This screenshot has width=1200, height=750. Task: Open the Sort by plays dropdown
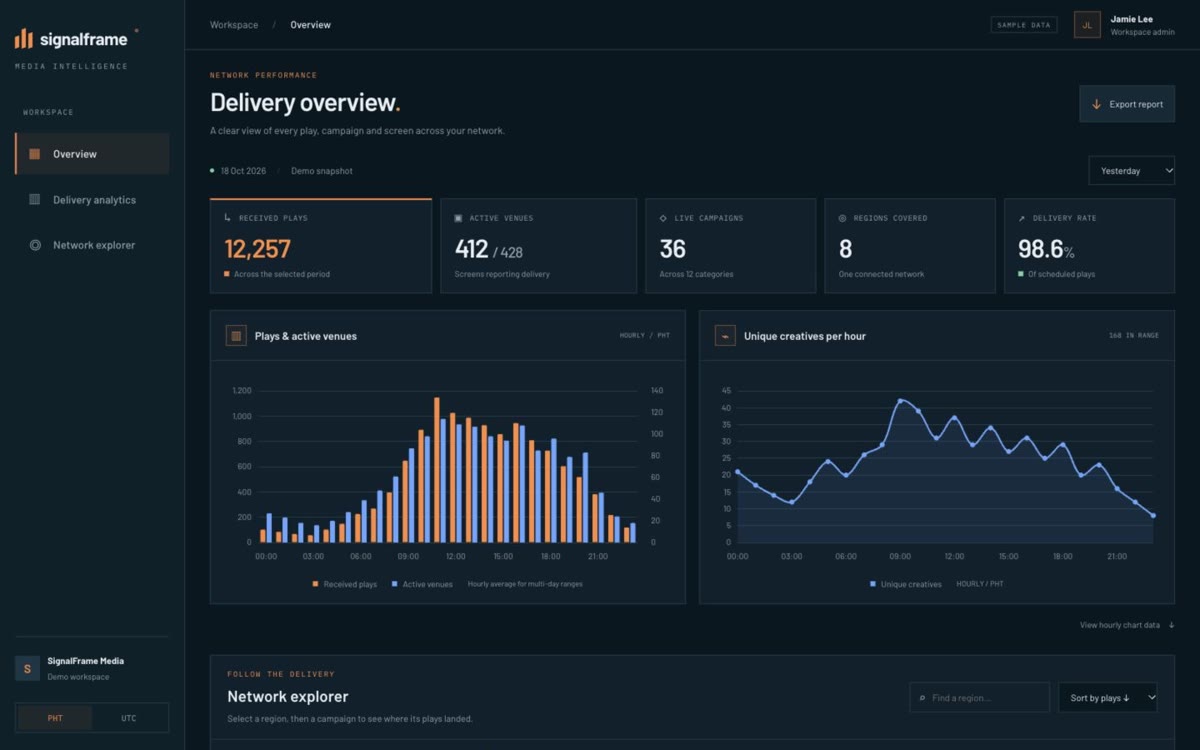coord(1107,698)
